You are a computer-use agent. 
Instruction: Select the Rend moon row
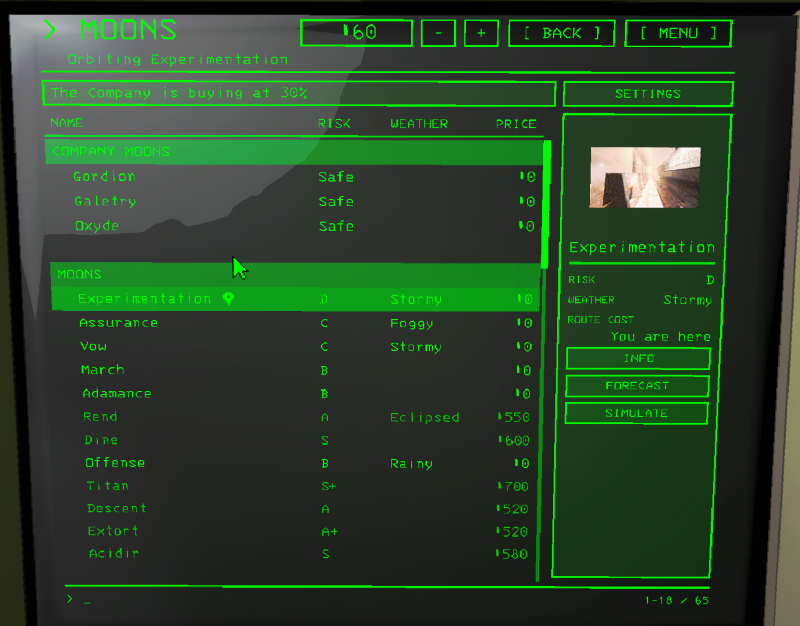296,417
